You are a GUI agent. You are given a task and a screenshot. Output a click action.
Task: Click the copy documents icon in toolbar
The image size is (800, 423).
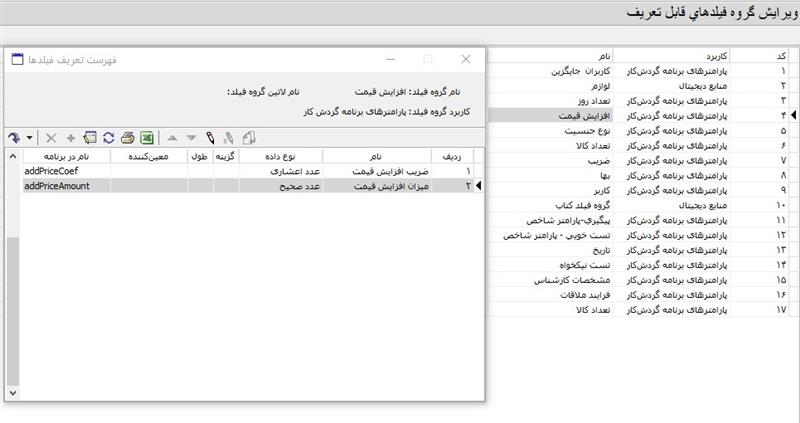coord(249,137)
